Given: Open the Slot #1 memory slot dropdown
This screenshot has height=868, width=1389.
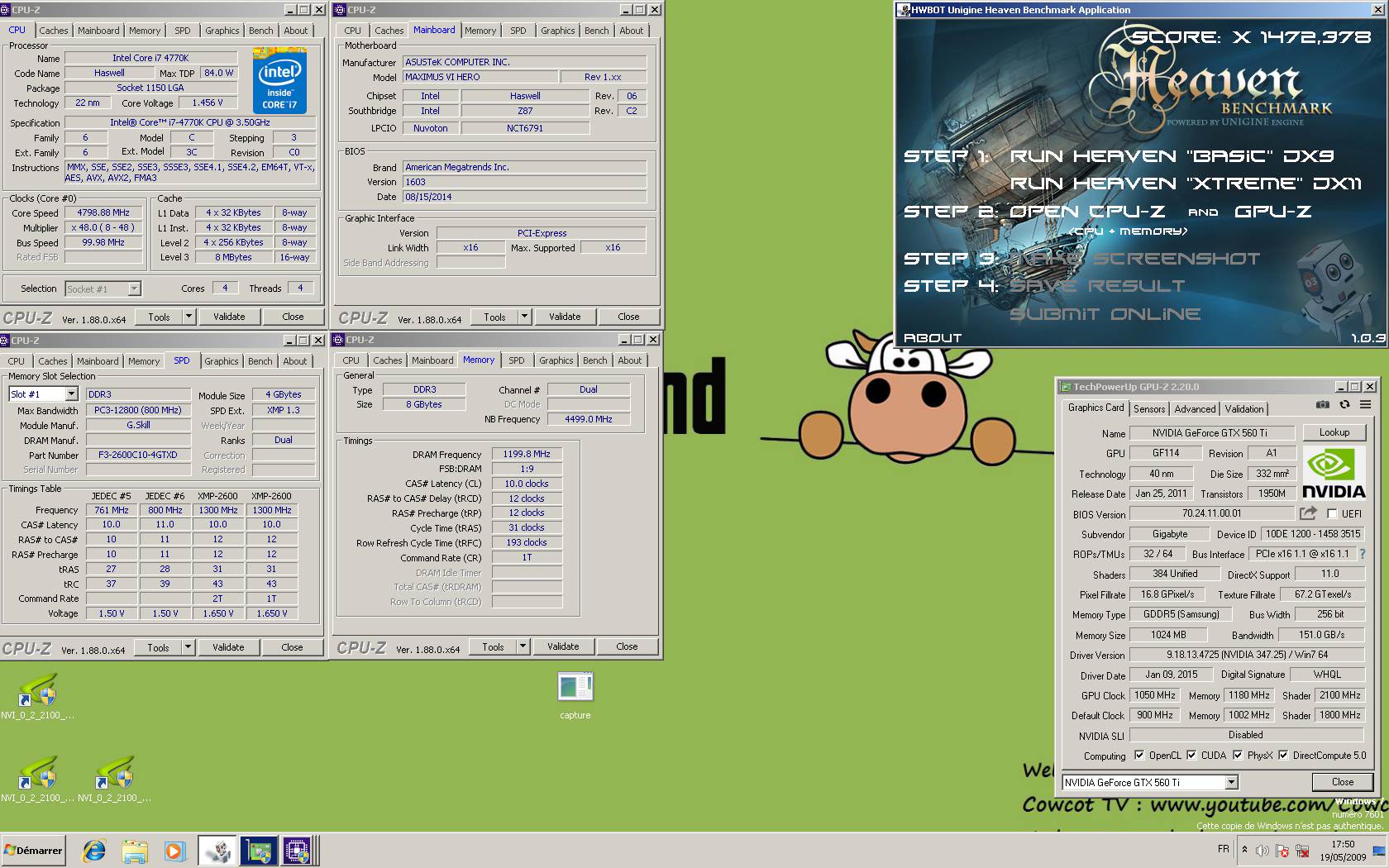Looking at the screenshot, I should (71, 394).
